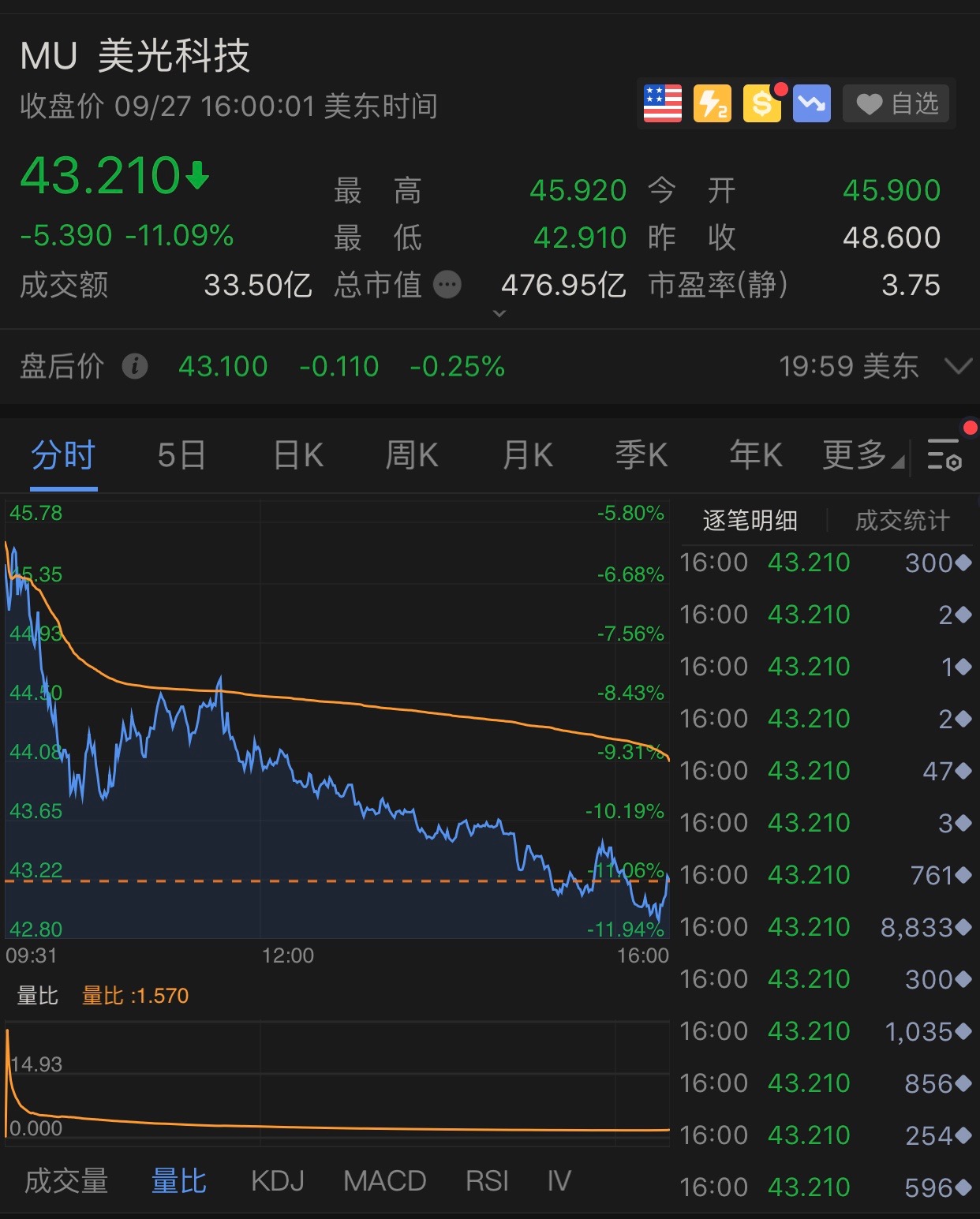Image resolution: width=980 pixels, height=1219 pixels.
Task: Choose the 量比 volume ratio indicator
Action: (x=179, y=1181)
